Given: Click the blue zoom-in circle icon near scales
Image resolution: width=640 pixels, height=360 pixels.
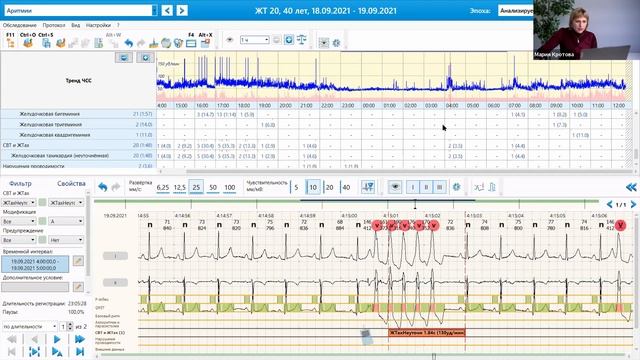Looking at the screenshot, I should (x=289, y=40).
